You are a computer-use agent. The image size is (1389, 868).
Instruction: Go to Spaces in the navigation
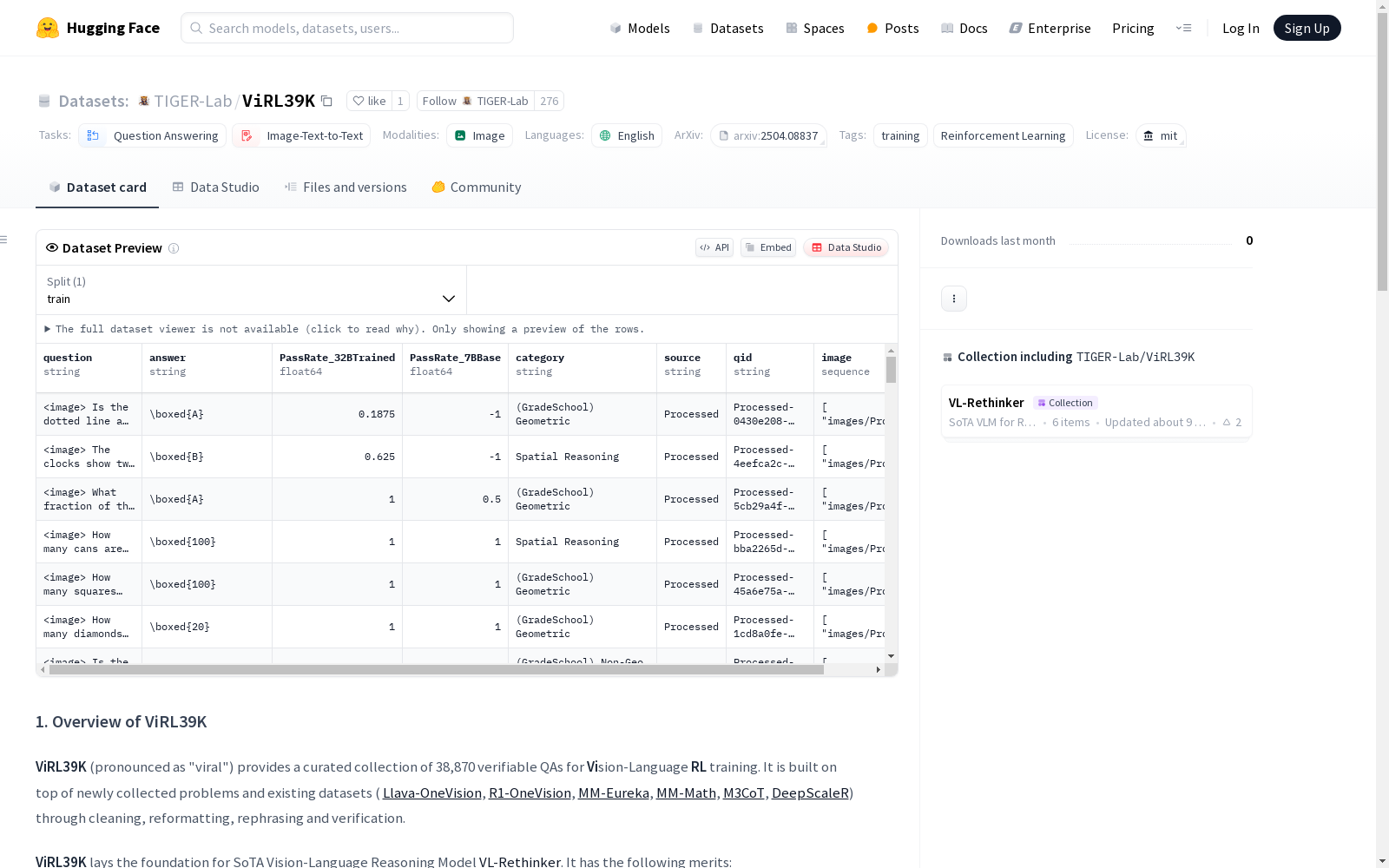(814, 28)
